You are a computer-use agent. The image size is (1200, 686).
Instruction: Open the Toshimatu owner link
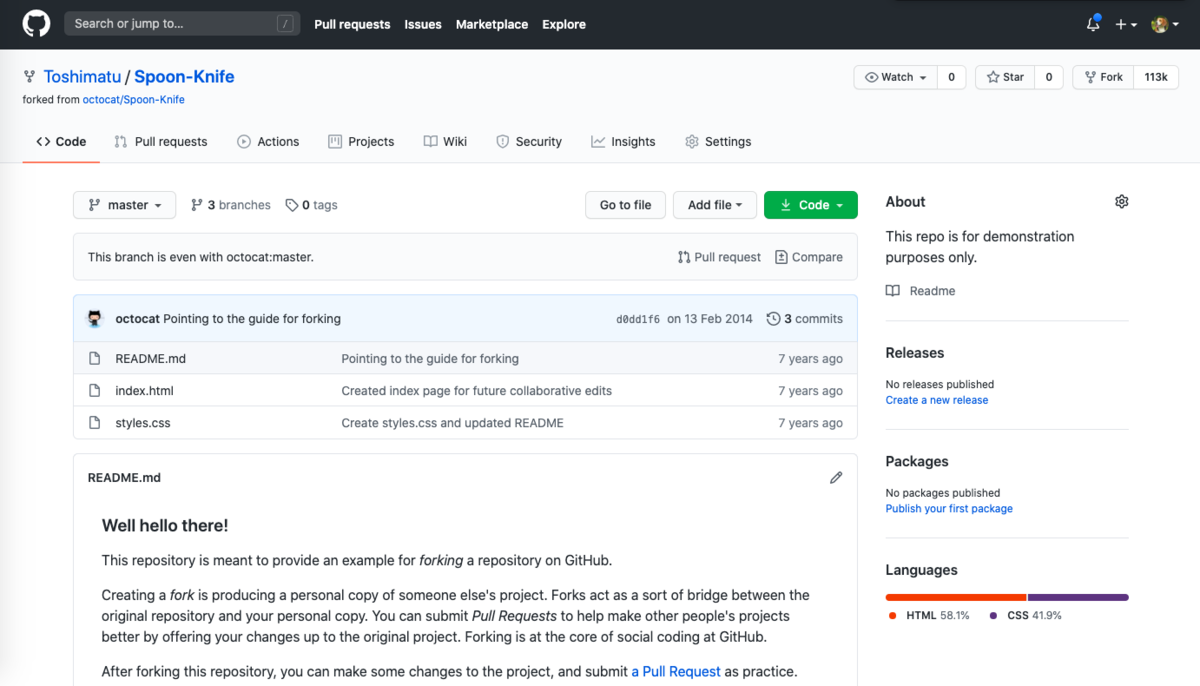coord(82,77)
